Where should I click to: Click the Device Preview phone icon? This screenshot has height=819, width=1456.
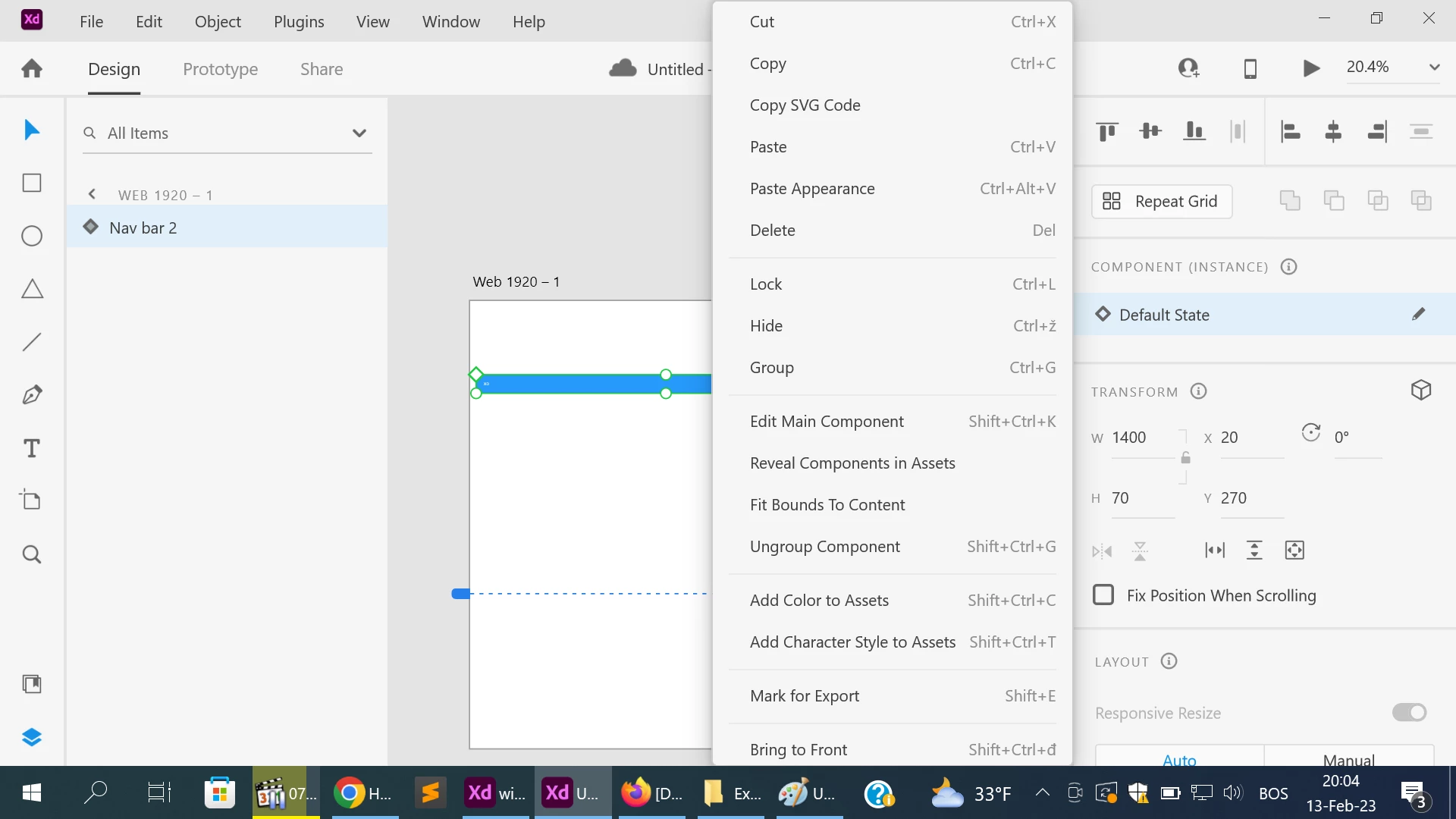[x=1250, y=68]
